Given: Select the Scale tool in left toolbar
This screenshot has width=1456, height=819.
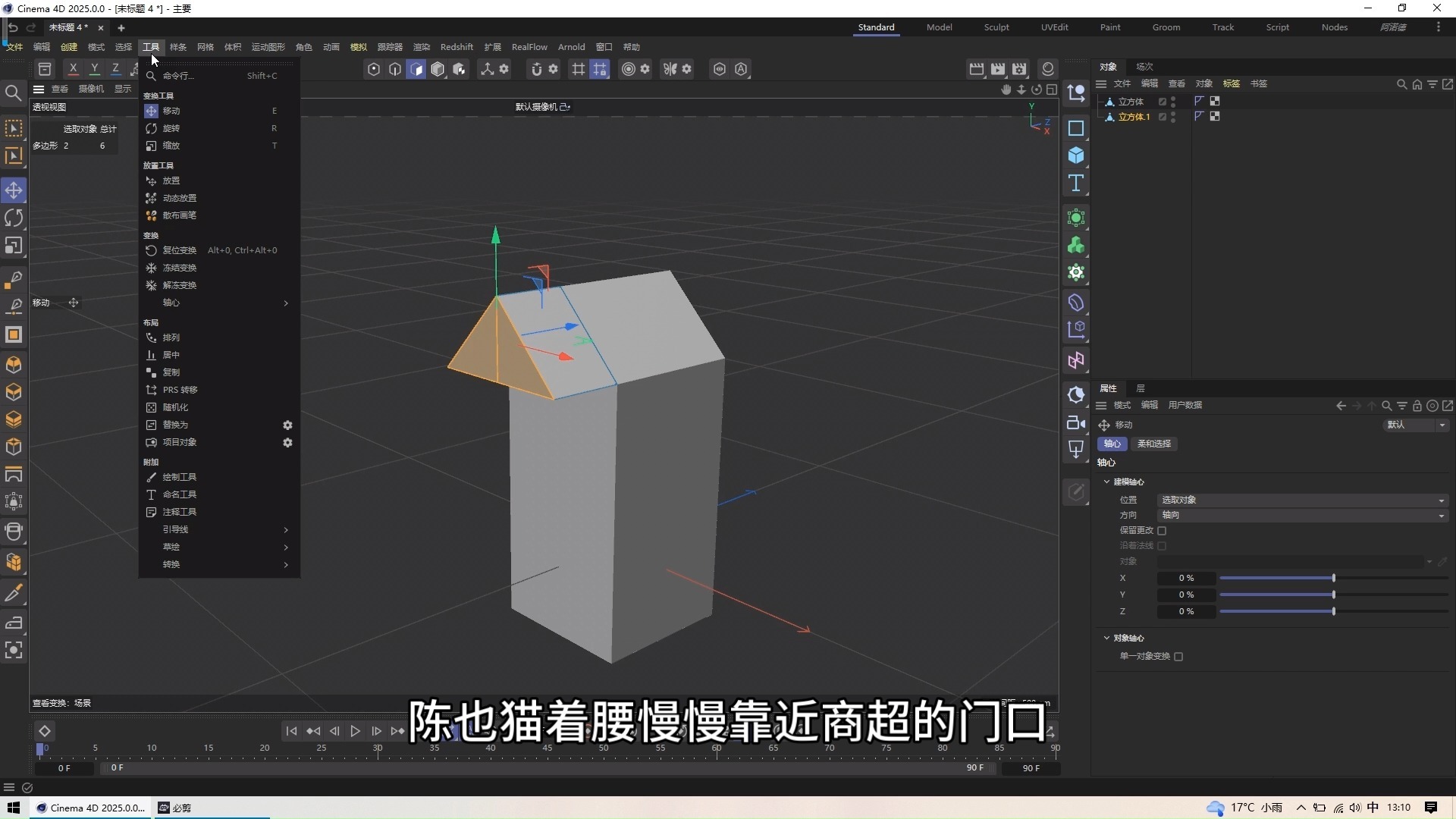Looking at the screenshot, I should (14, 246).
